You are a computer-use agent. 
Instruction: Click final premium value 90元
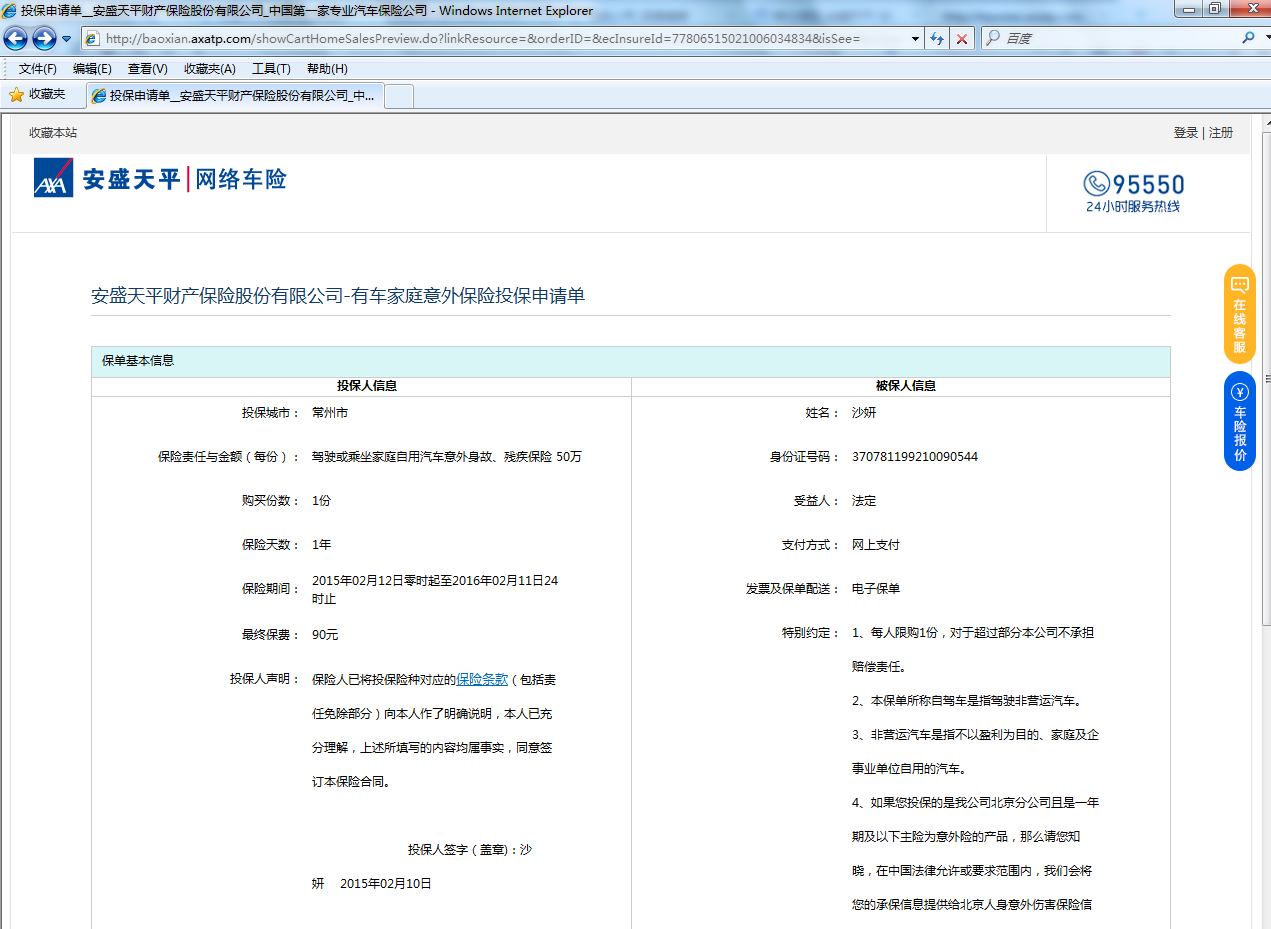coord(325,635)
